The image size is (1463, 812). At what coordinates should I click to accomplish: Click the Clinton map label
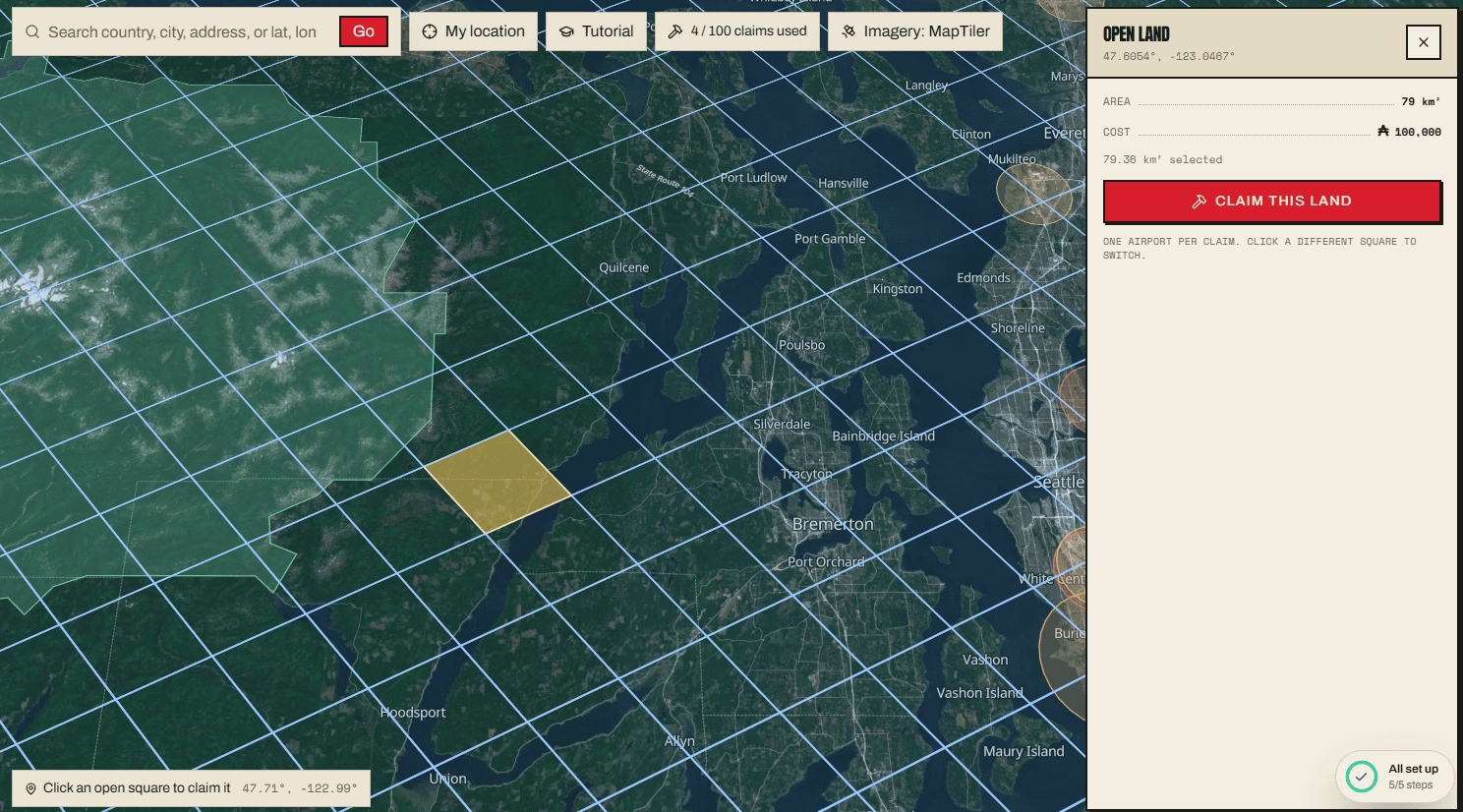[x=971, y=135]
